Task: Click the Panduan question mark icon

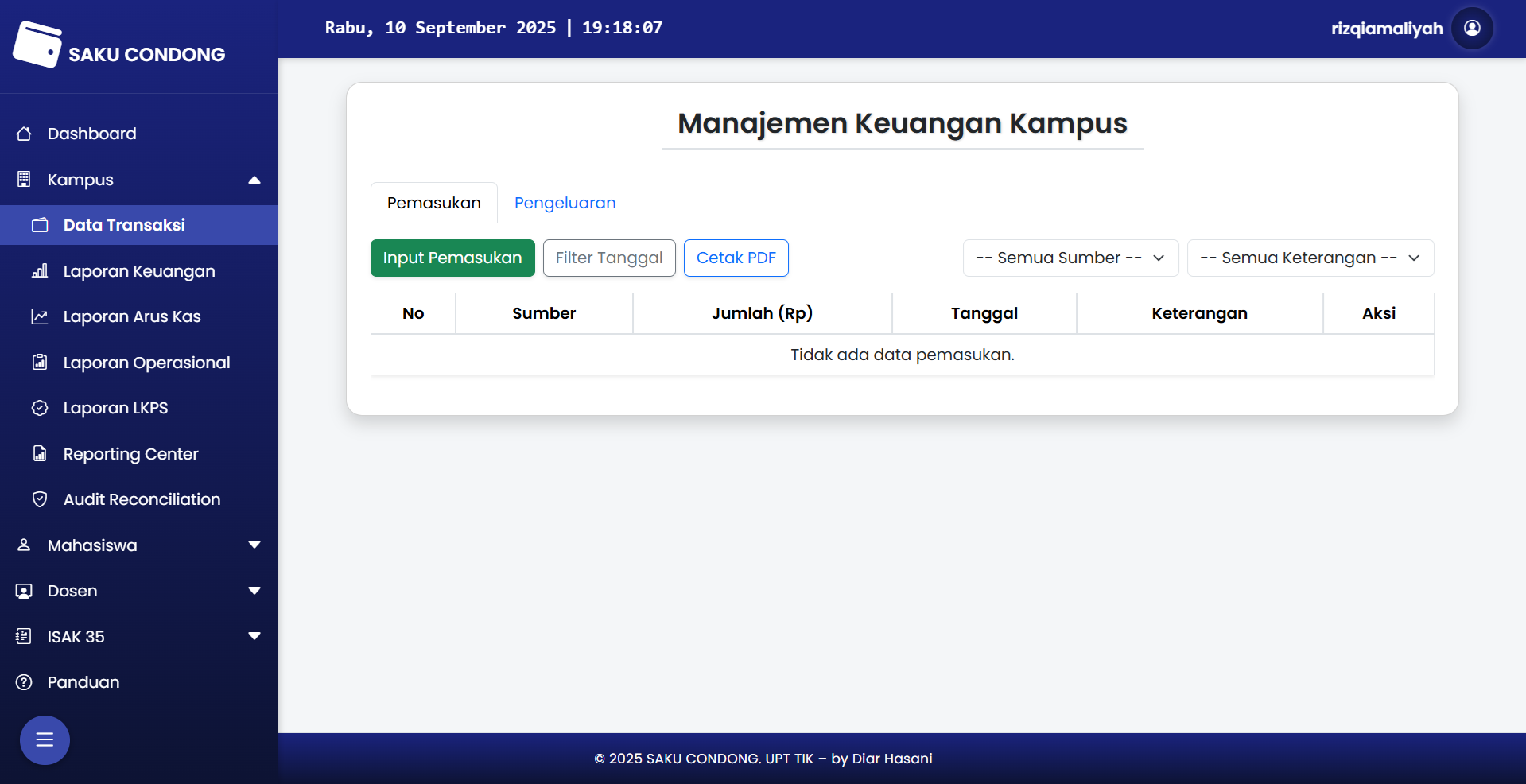Action: [x=24, y=682]
